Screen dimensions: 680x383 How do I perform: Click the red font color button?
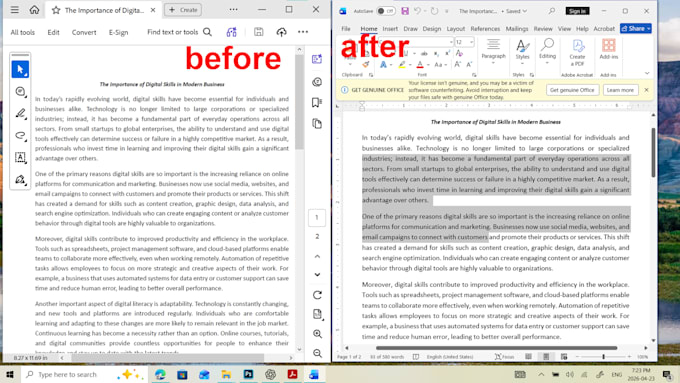pos(420,65)
